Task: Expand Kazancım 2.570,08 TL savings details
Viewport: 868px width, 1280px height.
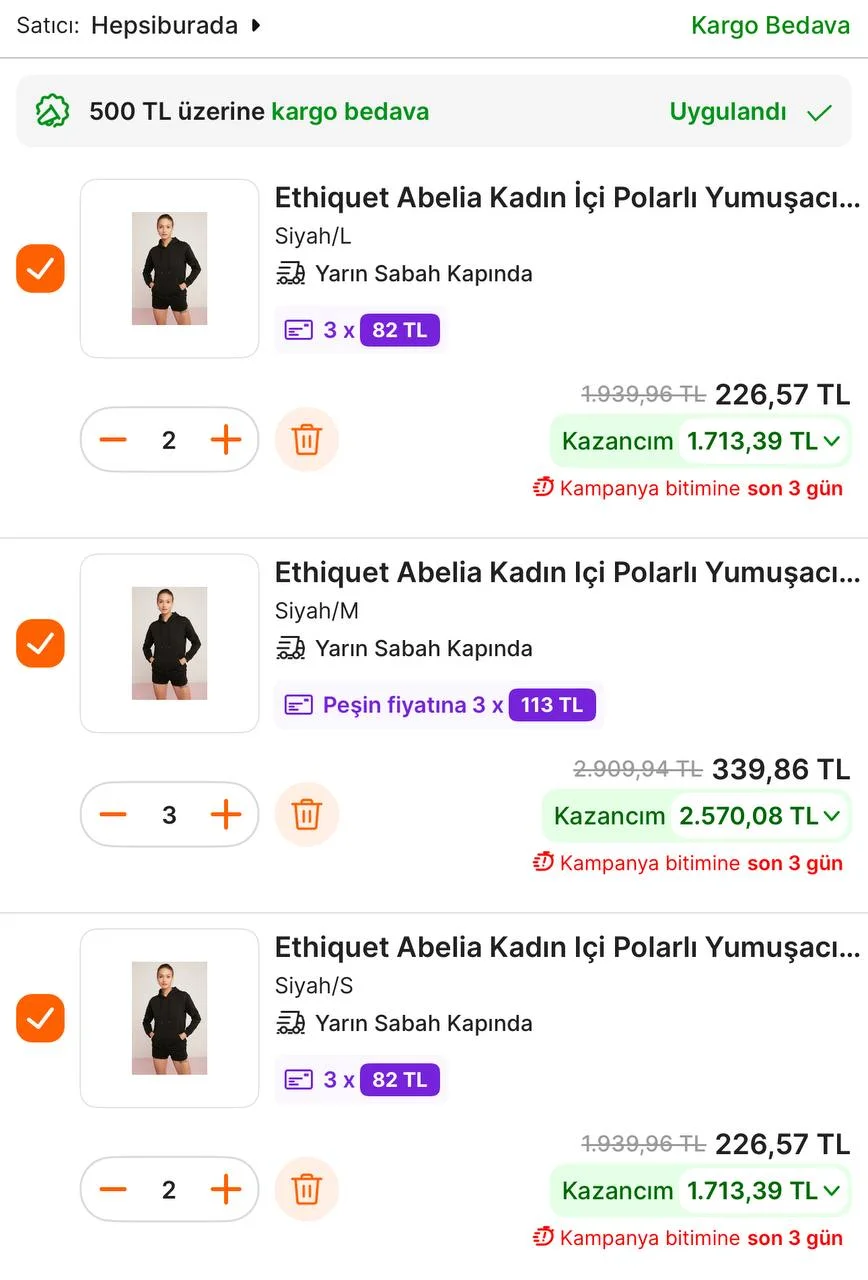Action: (x=696, y=816)
